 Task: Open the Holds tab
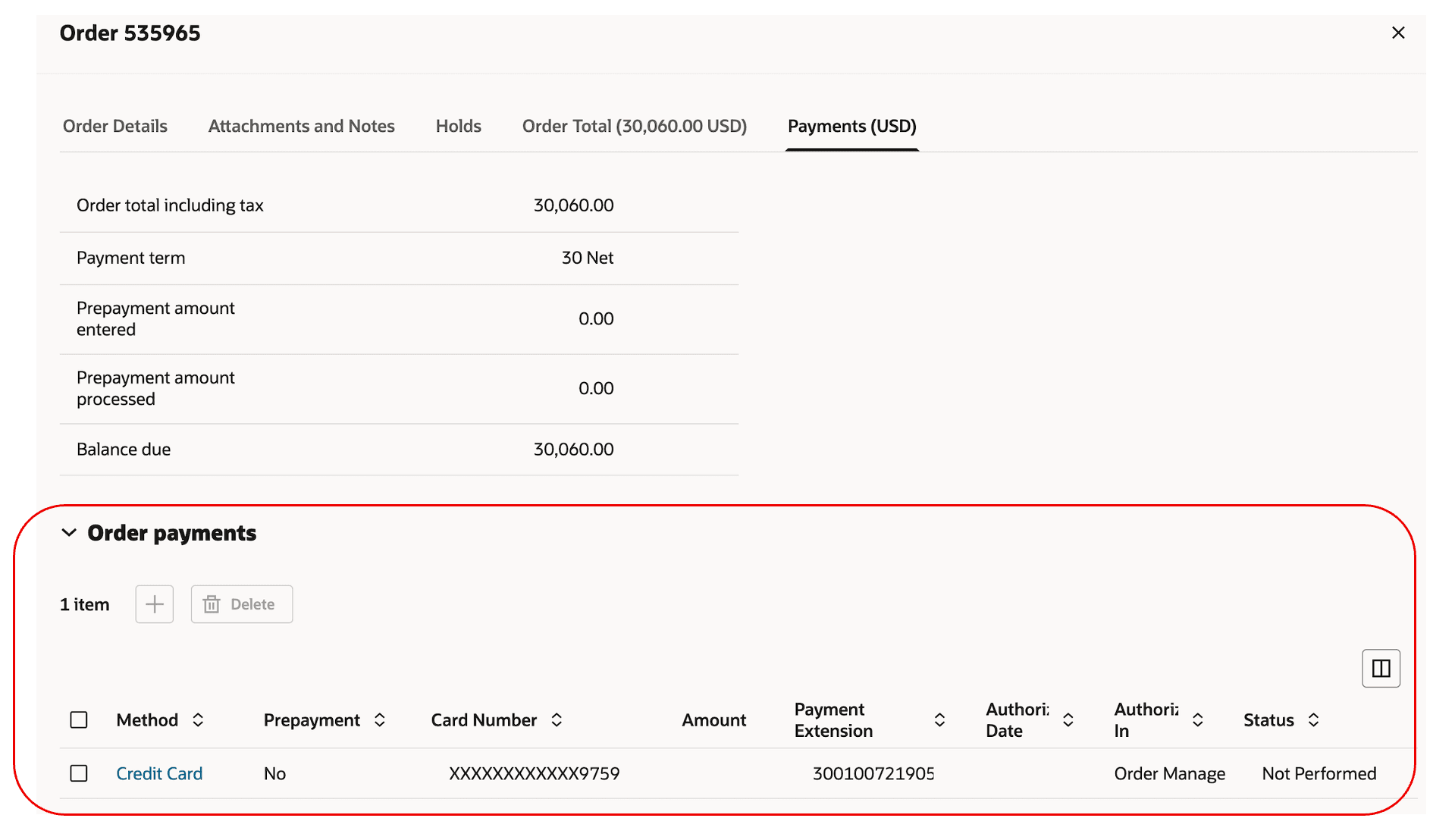coord(458,126)
